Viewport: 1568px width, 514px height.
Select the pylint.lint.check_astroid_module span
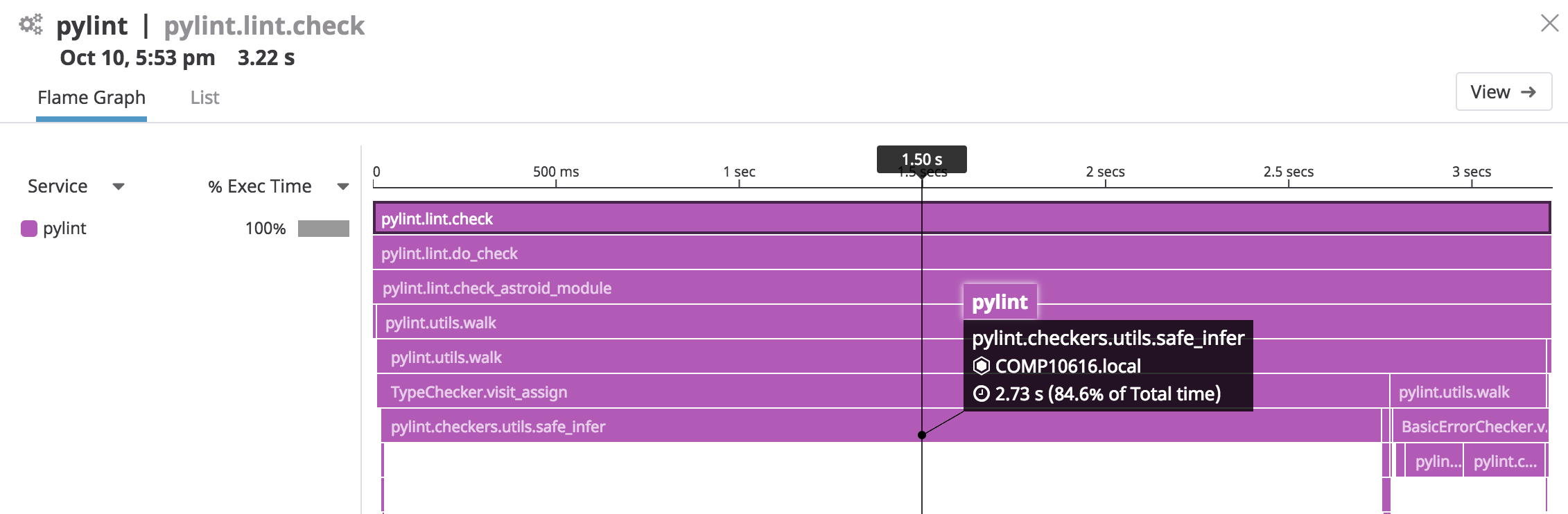962,287
